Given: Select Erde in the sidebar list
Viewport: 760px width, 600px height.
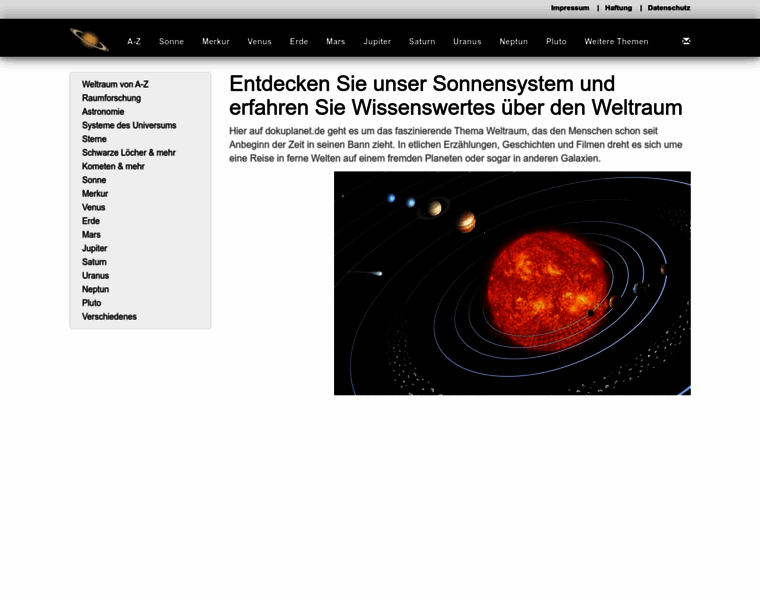Looking at the screenshot, I should point(91,221).
